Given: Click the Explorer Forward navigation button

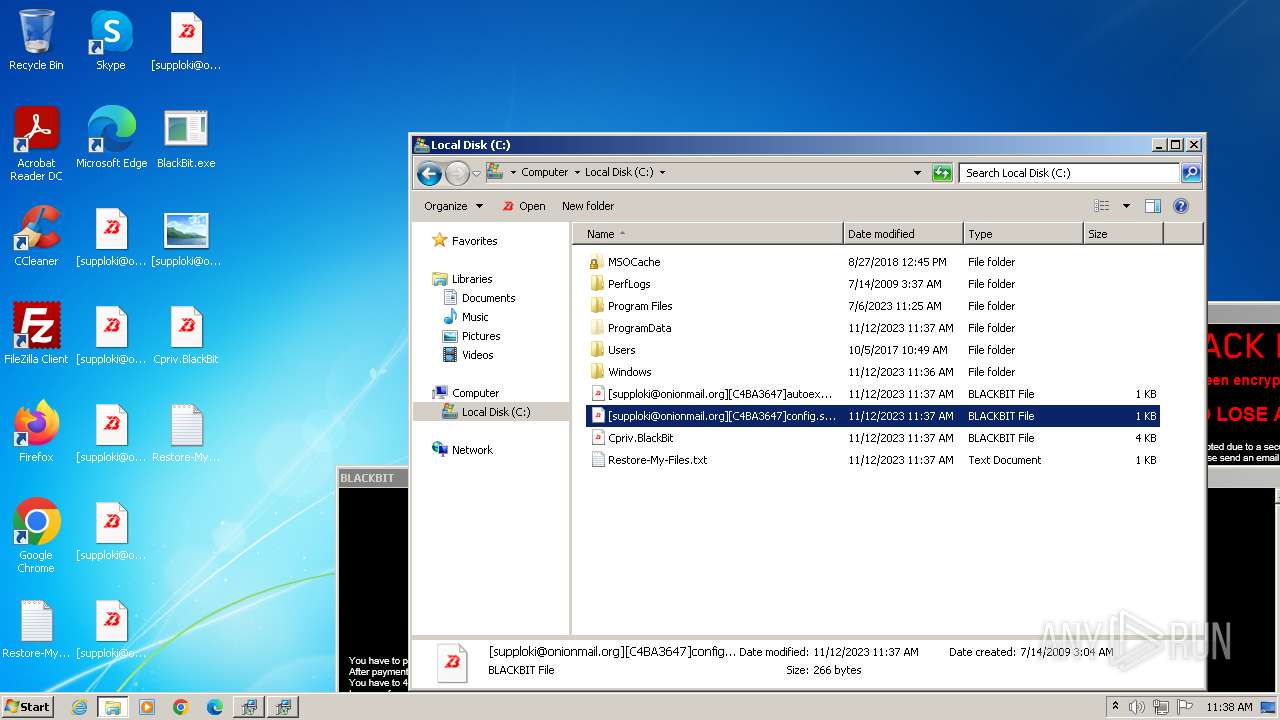Looking at the screenshot, I should tap(457, 173).
